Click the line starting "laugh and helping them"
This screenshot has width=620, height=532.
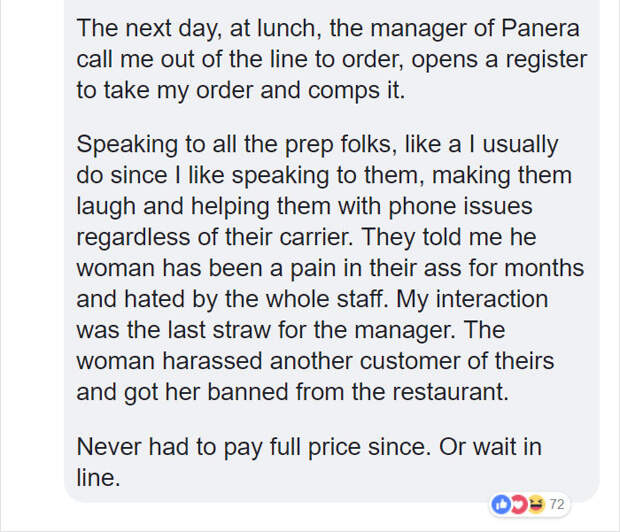pyautogui.click(x=304, y=206)
